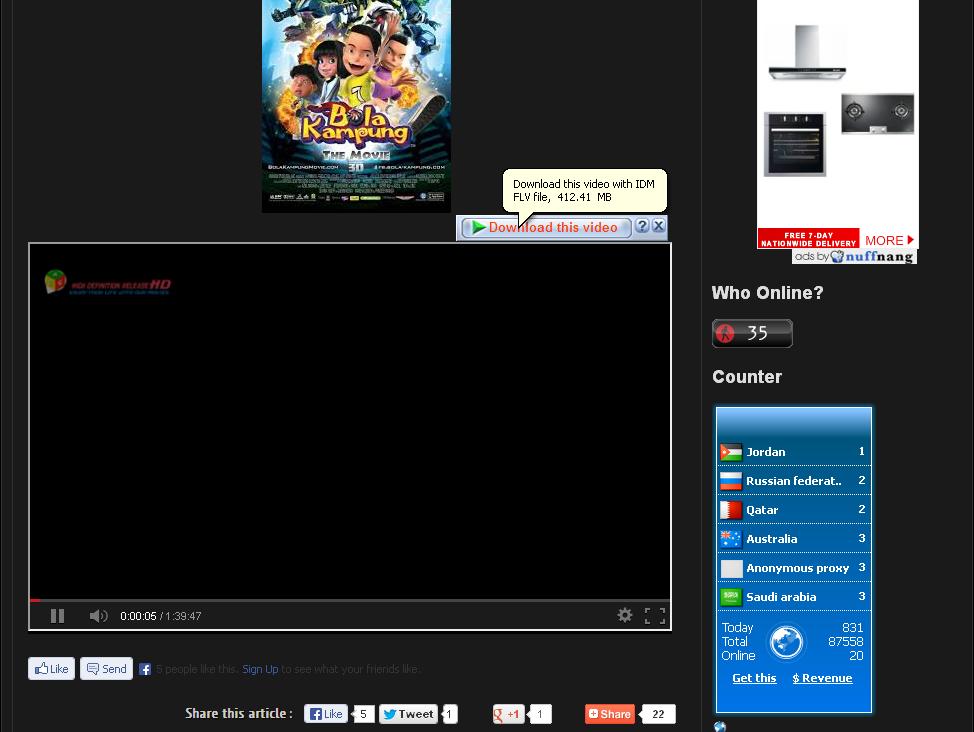
Task: Click the Jordan flag icon
Action: pos(731,452)
